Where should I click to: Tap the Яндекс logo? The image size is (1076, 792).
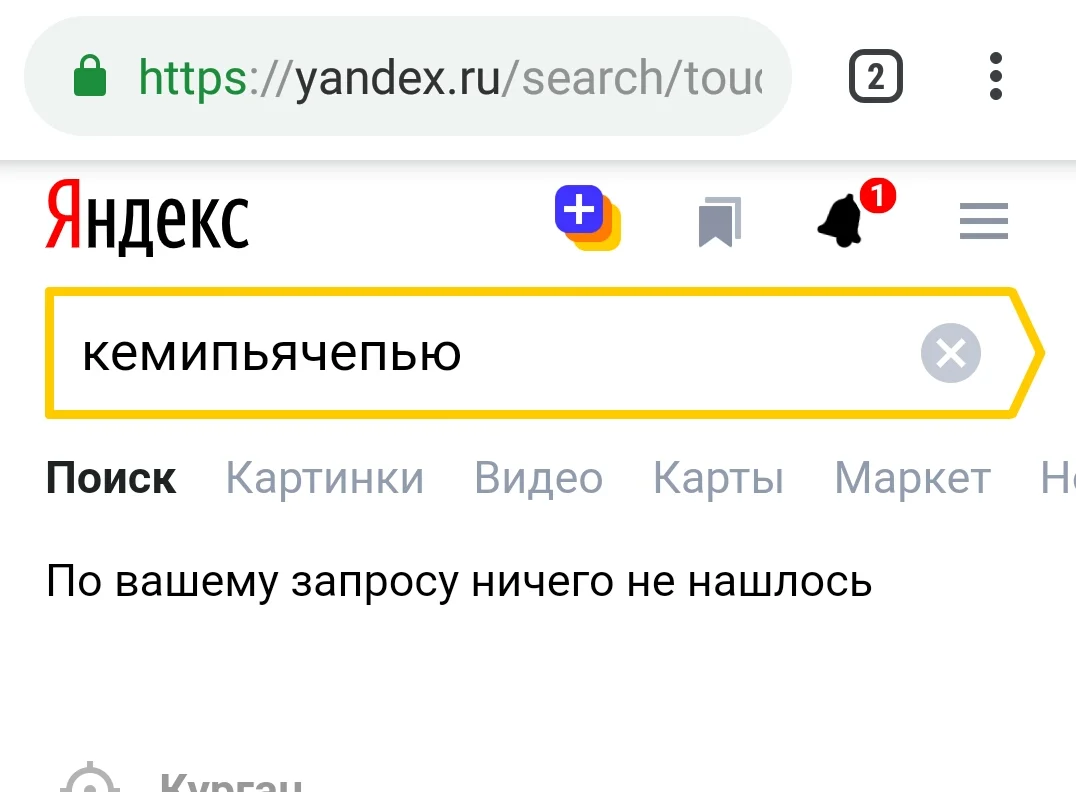[147, 218]
